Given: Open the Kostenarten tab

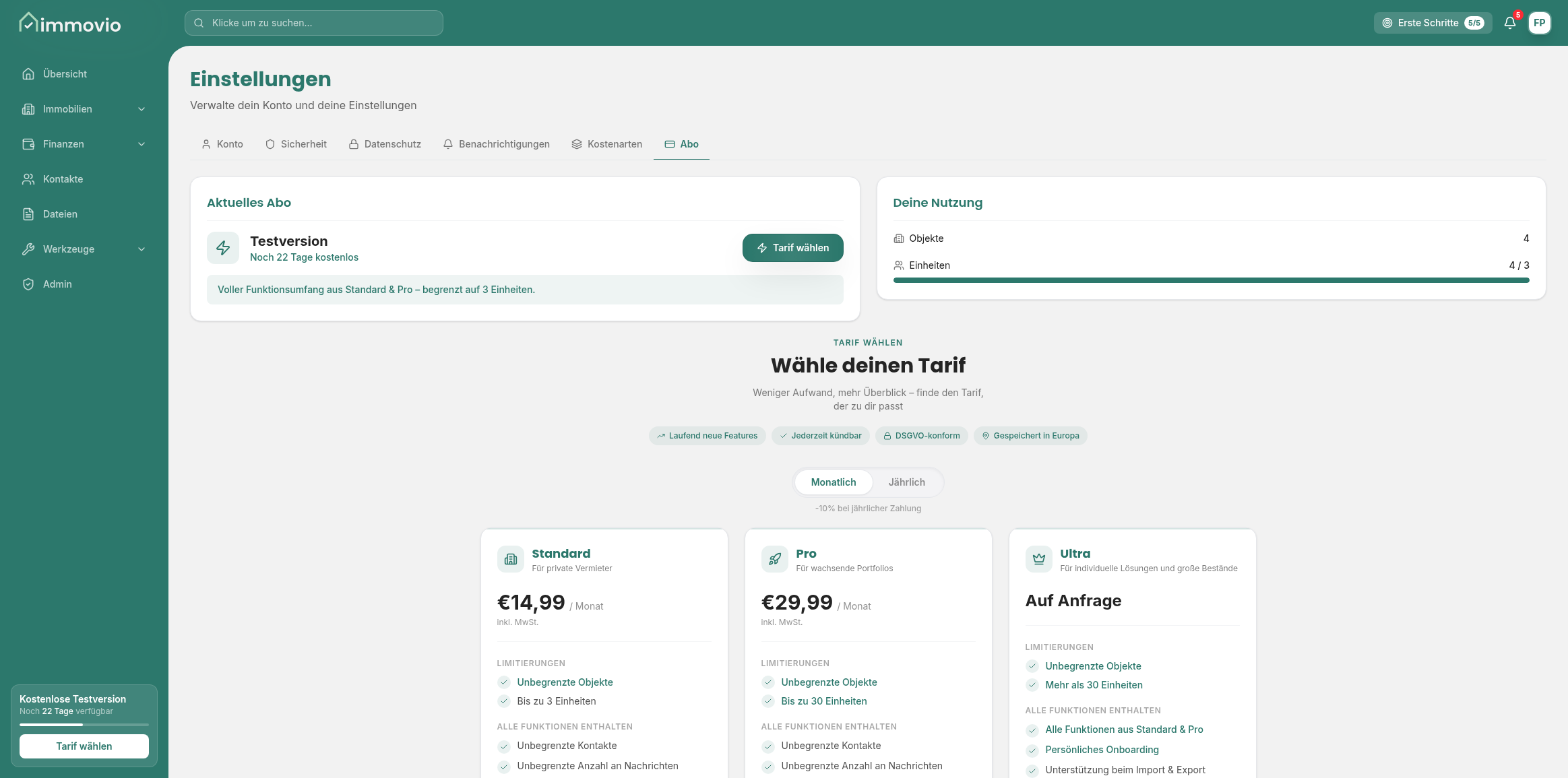Looking at the screenshot, I should (606, 144).
